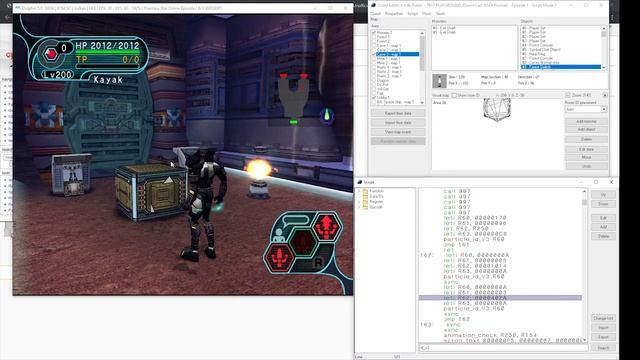Click the Quest Editor window title icon
Viewport: 640px width, 360px height.
click(373, 5)
